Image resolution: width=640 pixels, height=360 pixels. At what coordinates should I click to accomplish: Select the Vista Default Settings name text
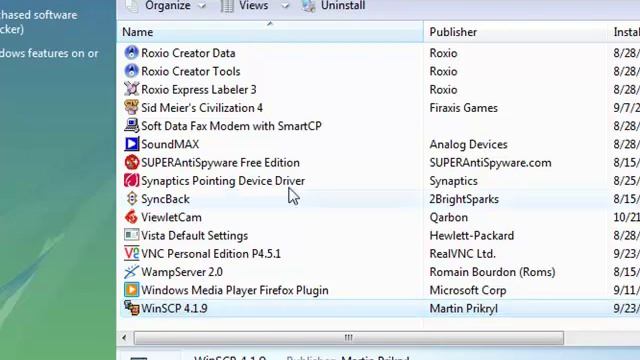[x=194, y=236]
